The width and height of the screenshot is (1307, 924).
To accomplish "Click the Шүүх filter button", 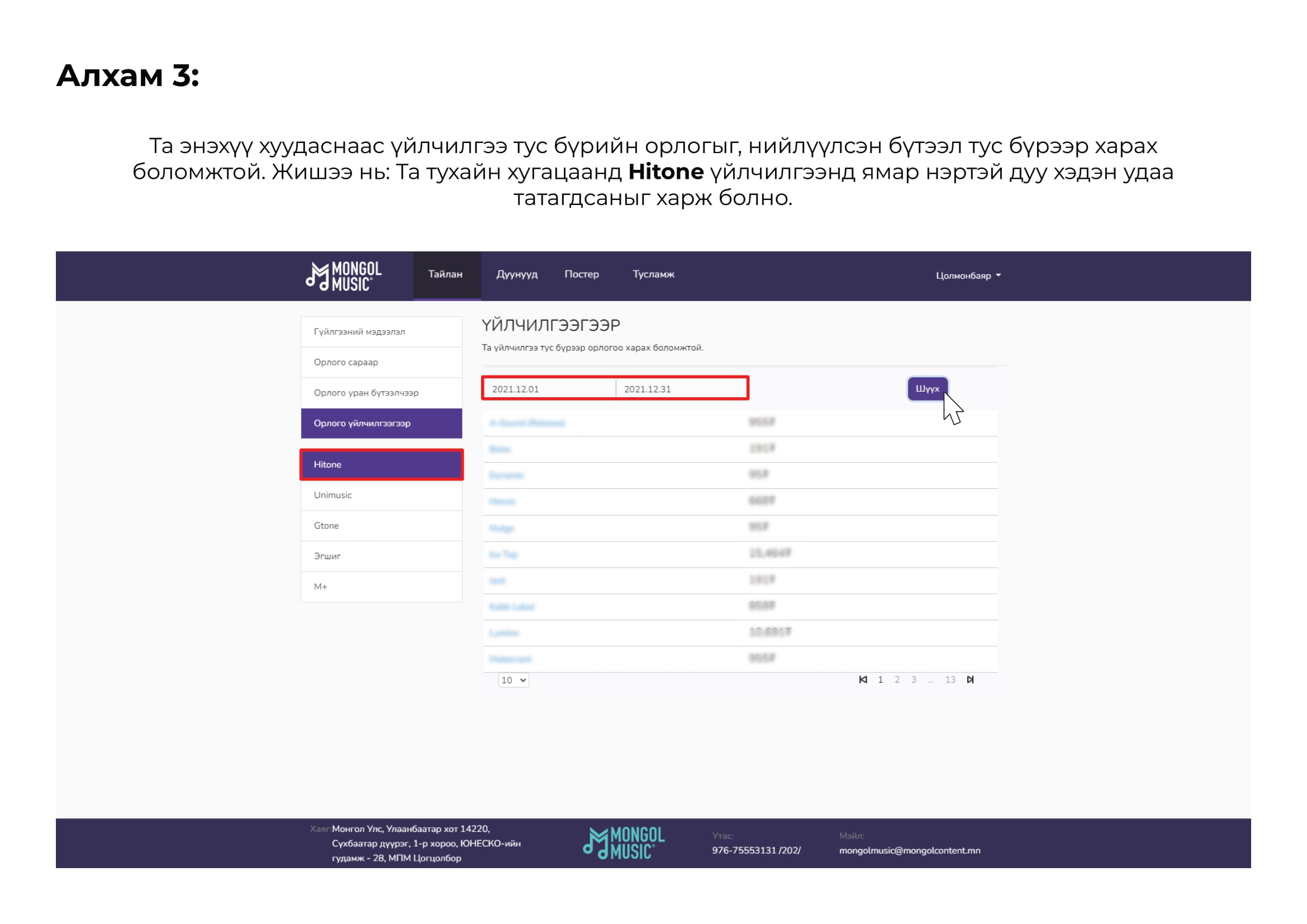I will [x=928, y=389].
